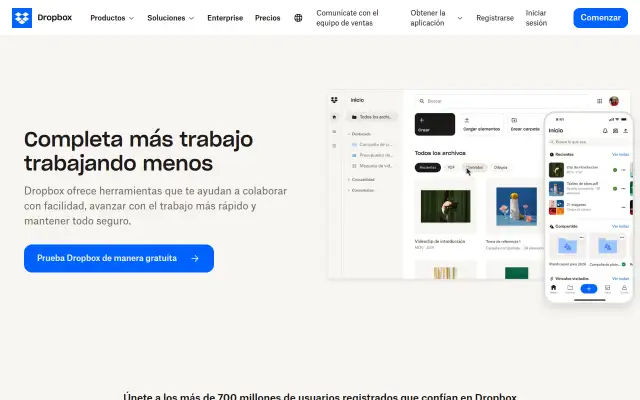Expand the Contratos folder in the mockup sidebar
640x400 pixels.
tap(361, 190)
